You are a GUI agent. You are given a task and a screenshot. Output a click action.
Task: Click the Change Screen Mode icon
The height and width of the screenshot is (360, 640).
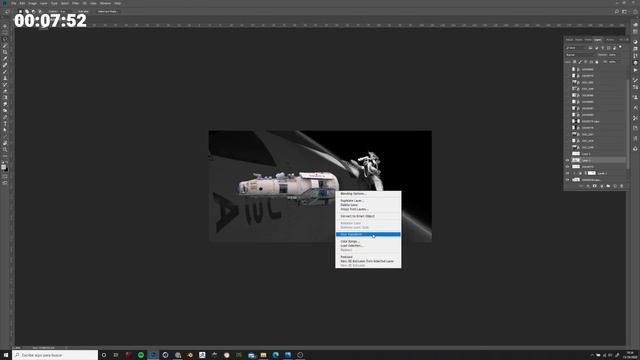pos(5,183)
